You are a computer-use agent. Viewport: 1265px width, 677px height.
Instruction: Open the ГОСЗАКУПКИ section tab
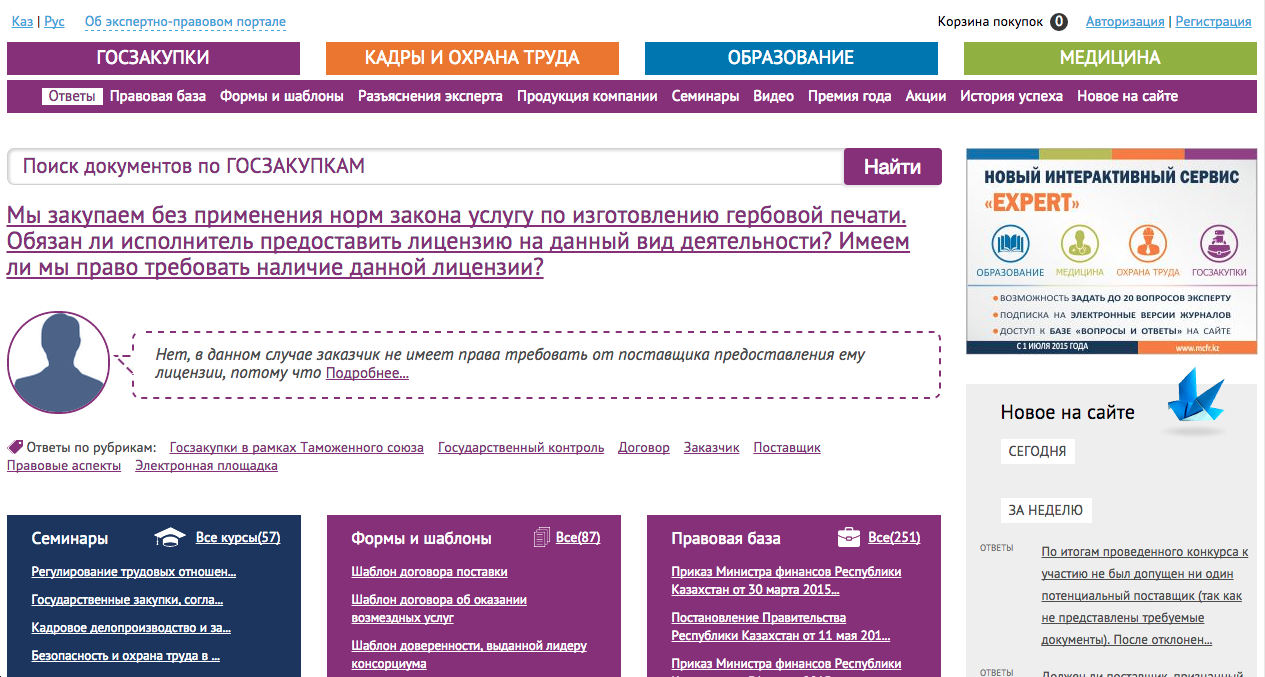pyautogui.click(x=153, y=58)
